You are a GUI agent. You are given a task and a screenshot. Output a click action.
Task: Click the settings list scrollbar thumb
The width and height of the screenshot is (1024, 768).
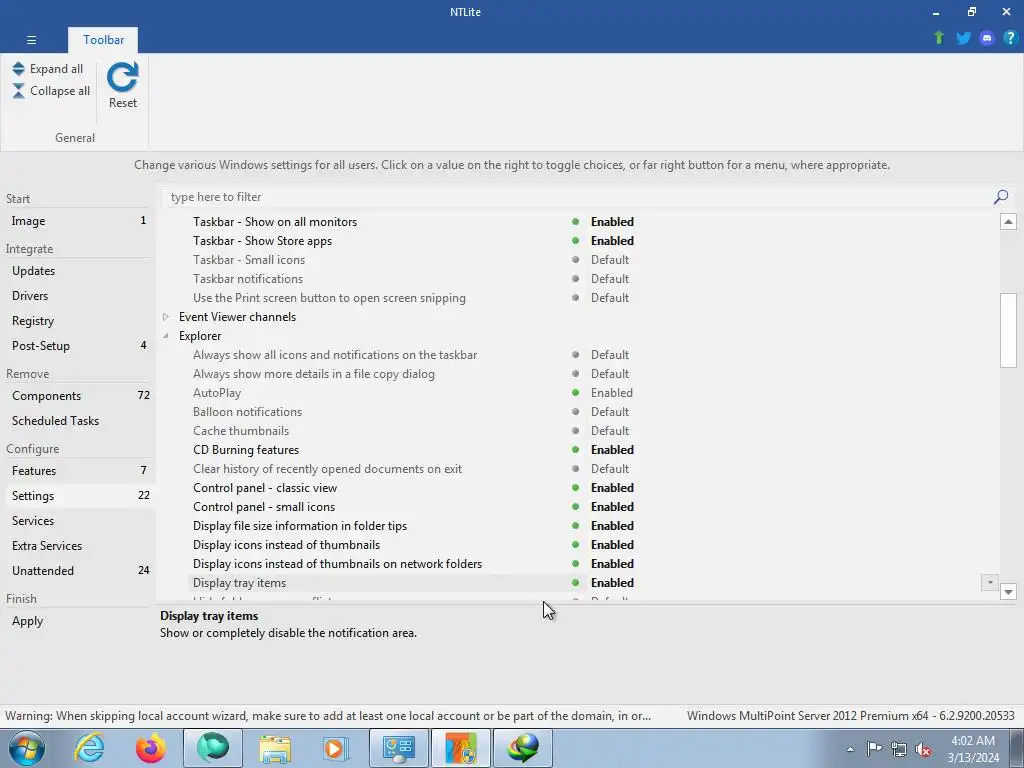point(1008,330)
